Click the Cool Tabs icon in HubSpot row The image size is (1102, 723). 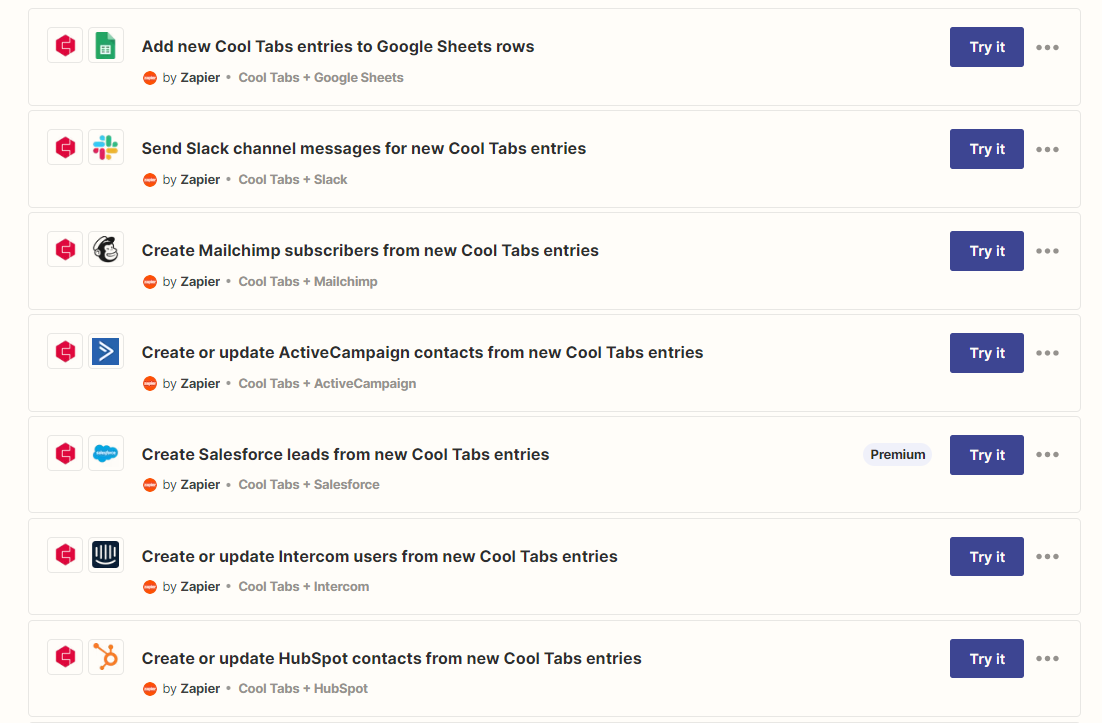point(65,657)
